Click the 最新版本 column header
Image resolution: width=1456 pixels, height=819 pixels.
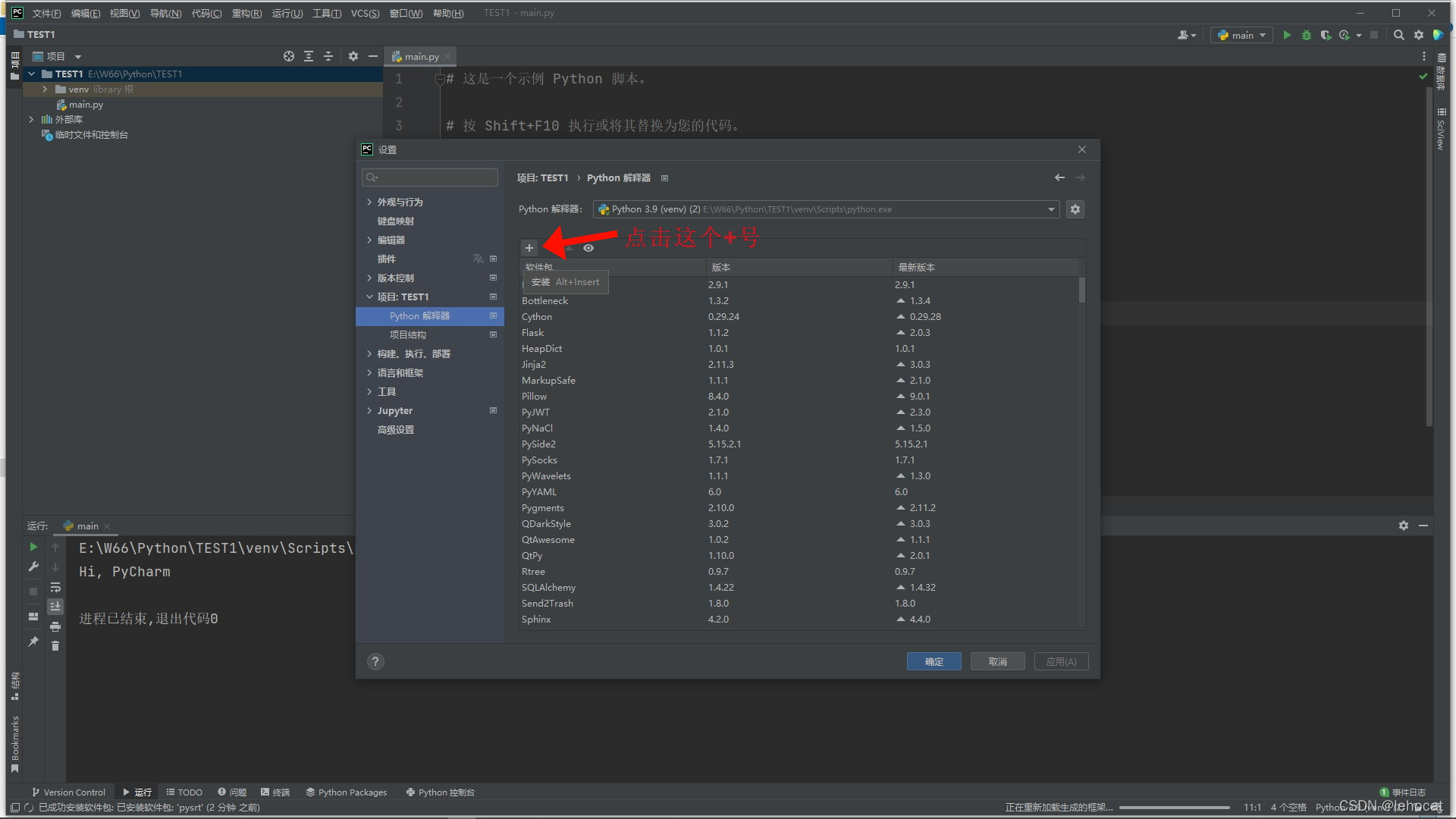coord(916,267)
